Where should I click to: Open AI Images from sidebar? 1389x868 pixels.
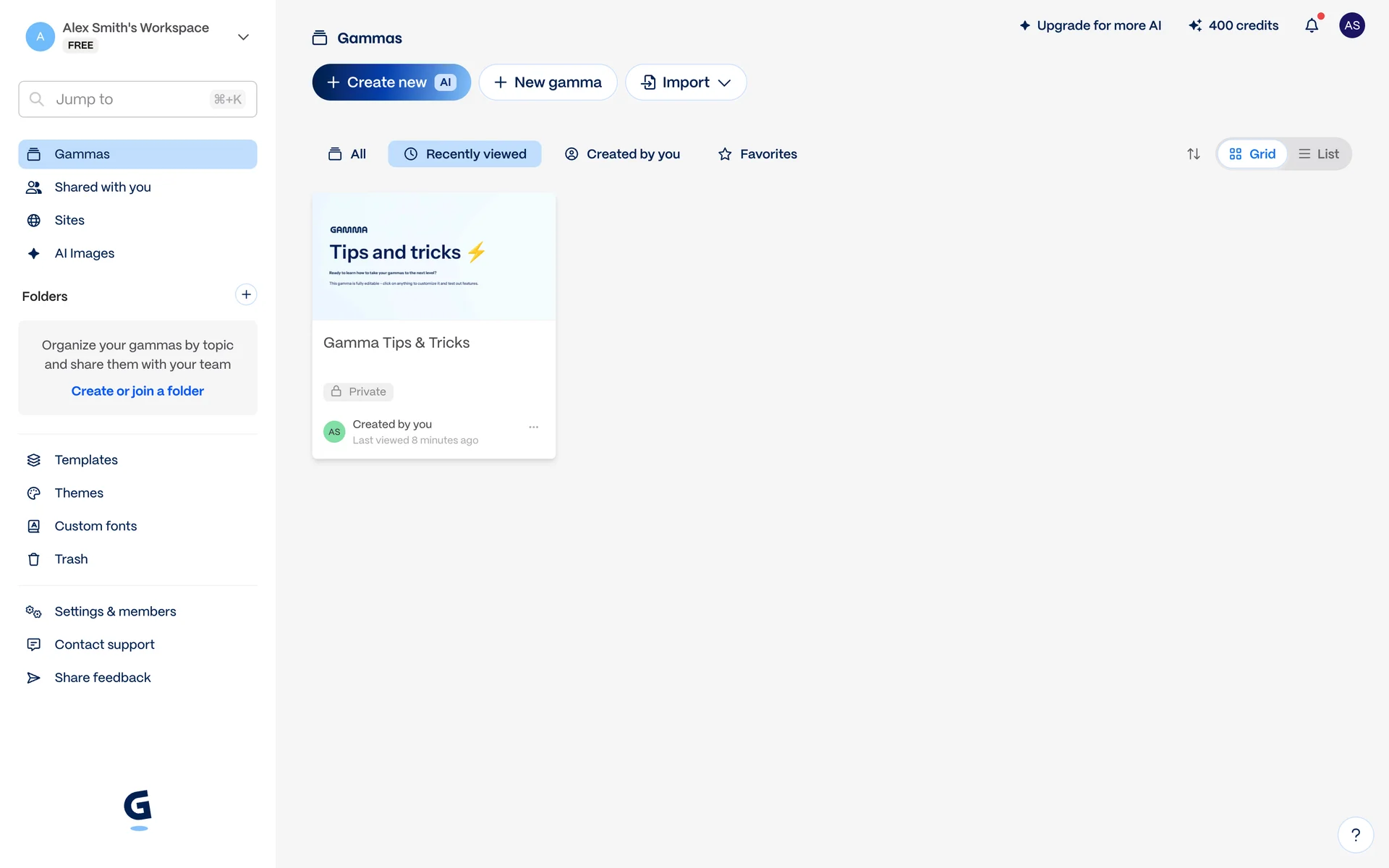[84, 253]
